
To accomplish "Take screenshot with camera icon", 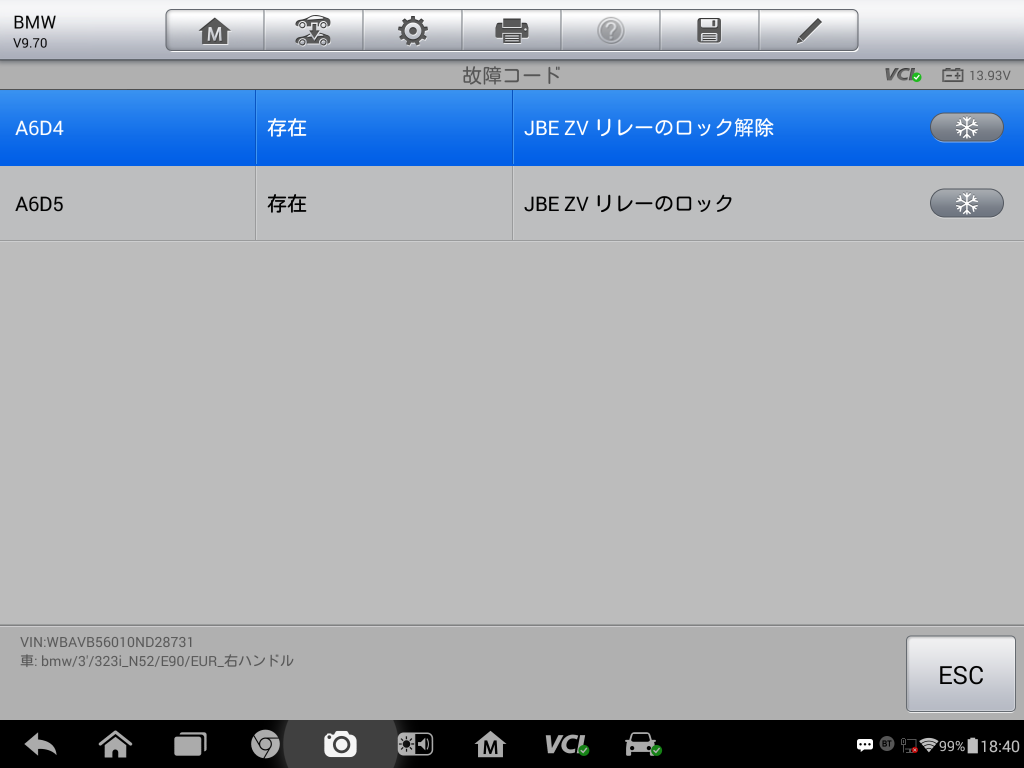I will [340, 744].
